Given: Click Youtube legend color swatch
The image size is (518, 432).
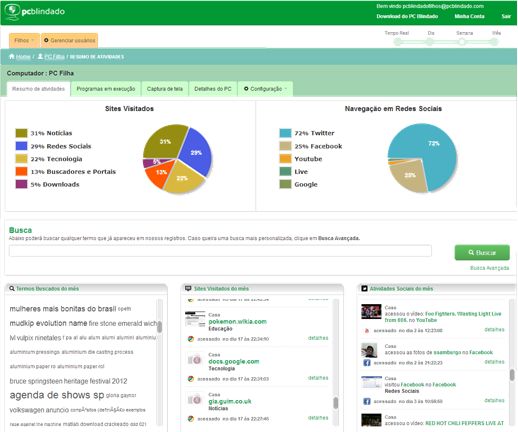Looking at the screenshot, I should [x=285, y=159].
